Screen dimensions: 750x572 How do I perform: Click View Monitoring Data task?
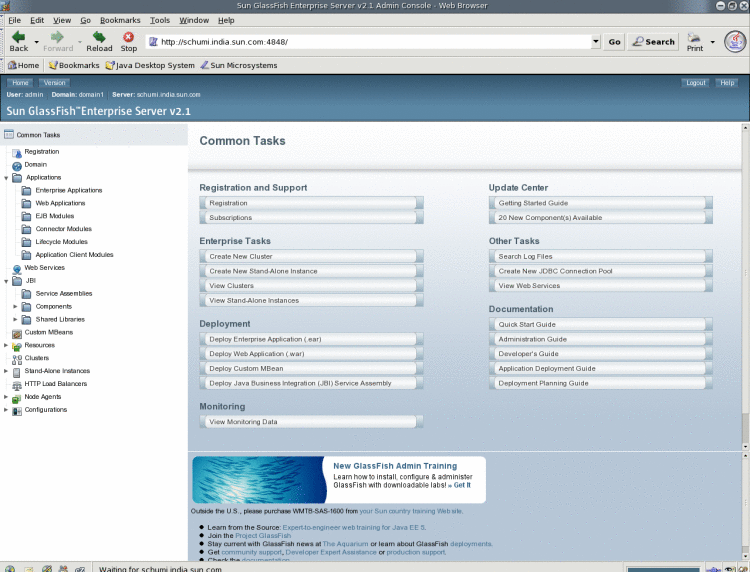tap(311, 422)
